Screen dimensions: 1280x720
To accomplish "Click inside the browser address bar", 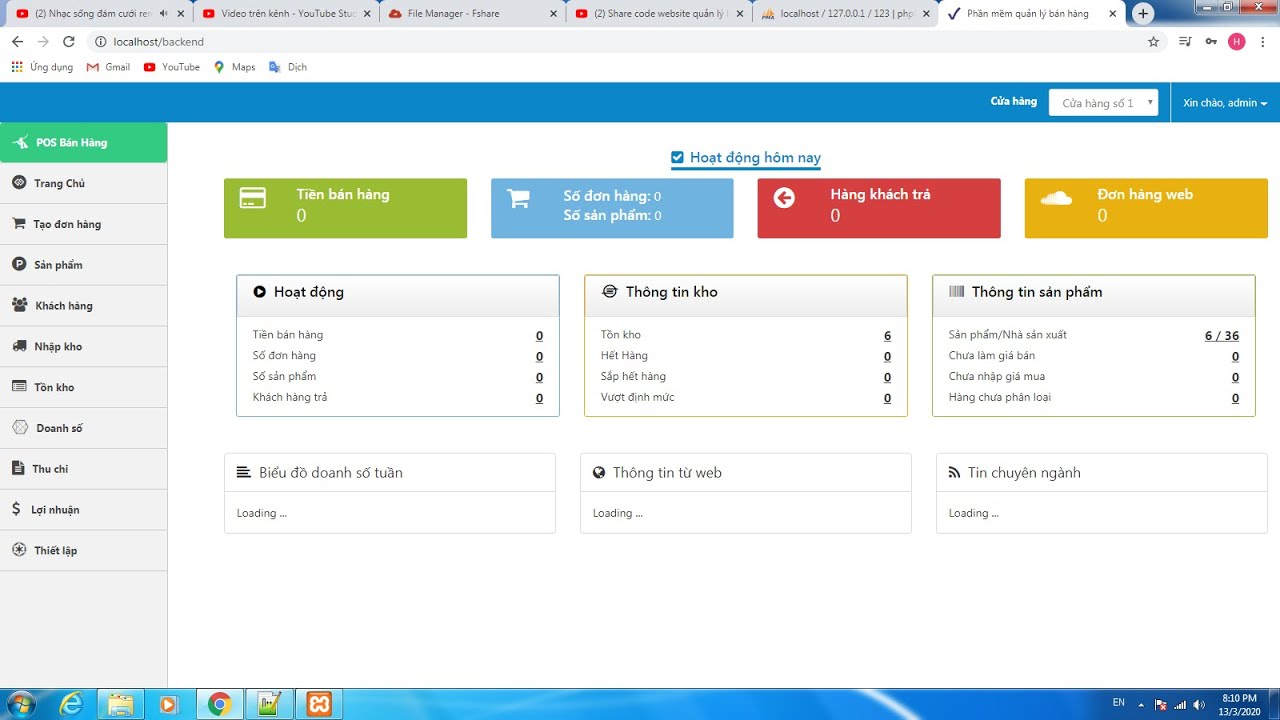I will click(400, 42).
